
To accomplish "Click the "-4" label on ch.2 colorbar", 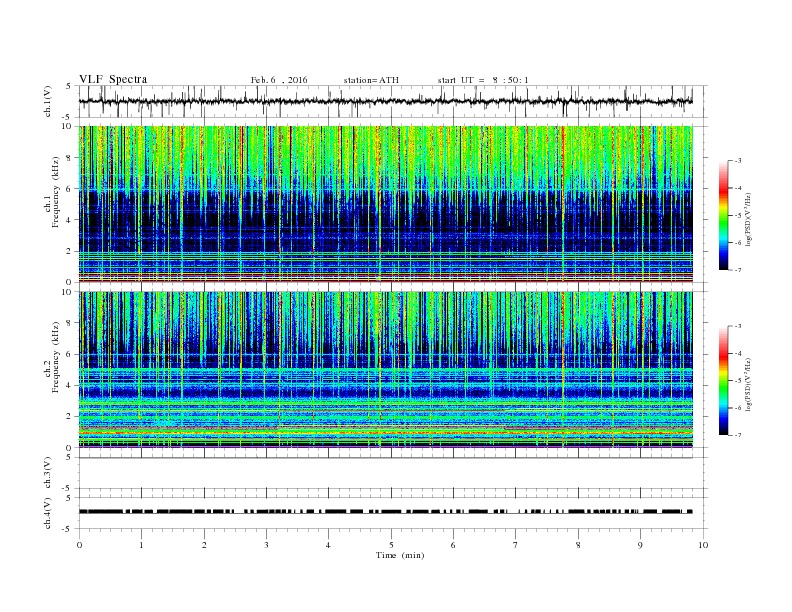I will point(738,353).
